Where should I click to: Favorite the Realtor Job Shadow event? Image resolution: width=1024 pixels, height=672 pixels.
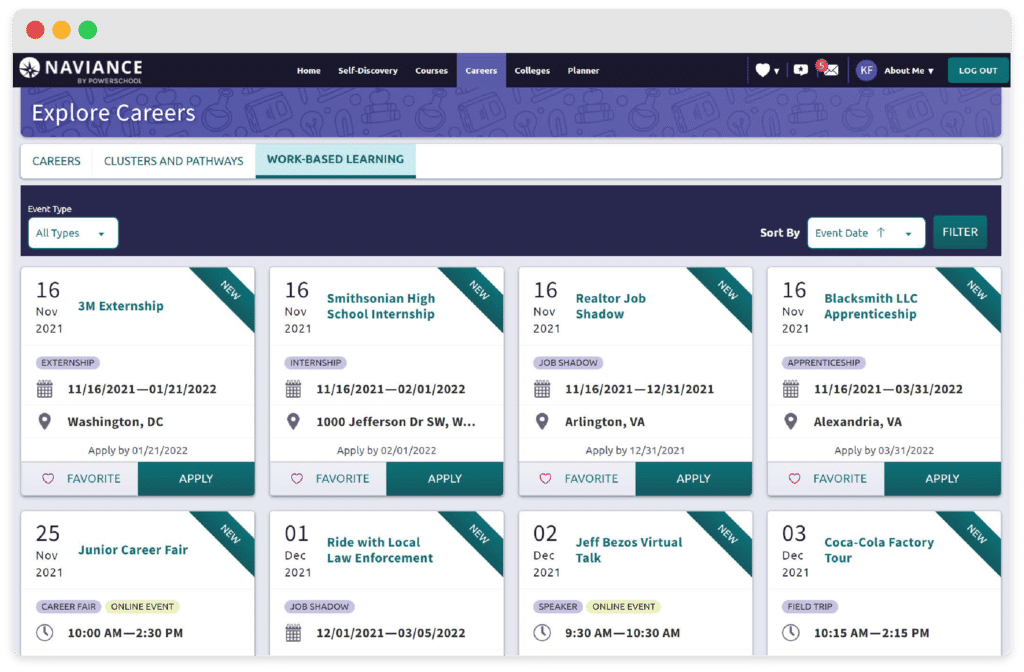click(577, 479)
